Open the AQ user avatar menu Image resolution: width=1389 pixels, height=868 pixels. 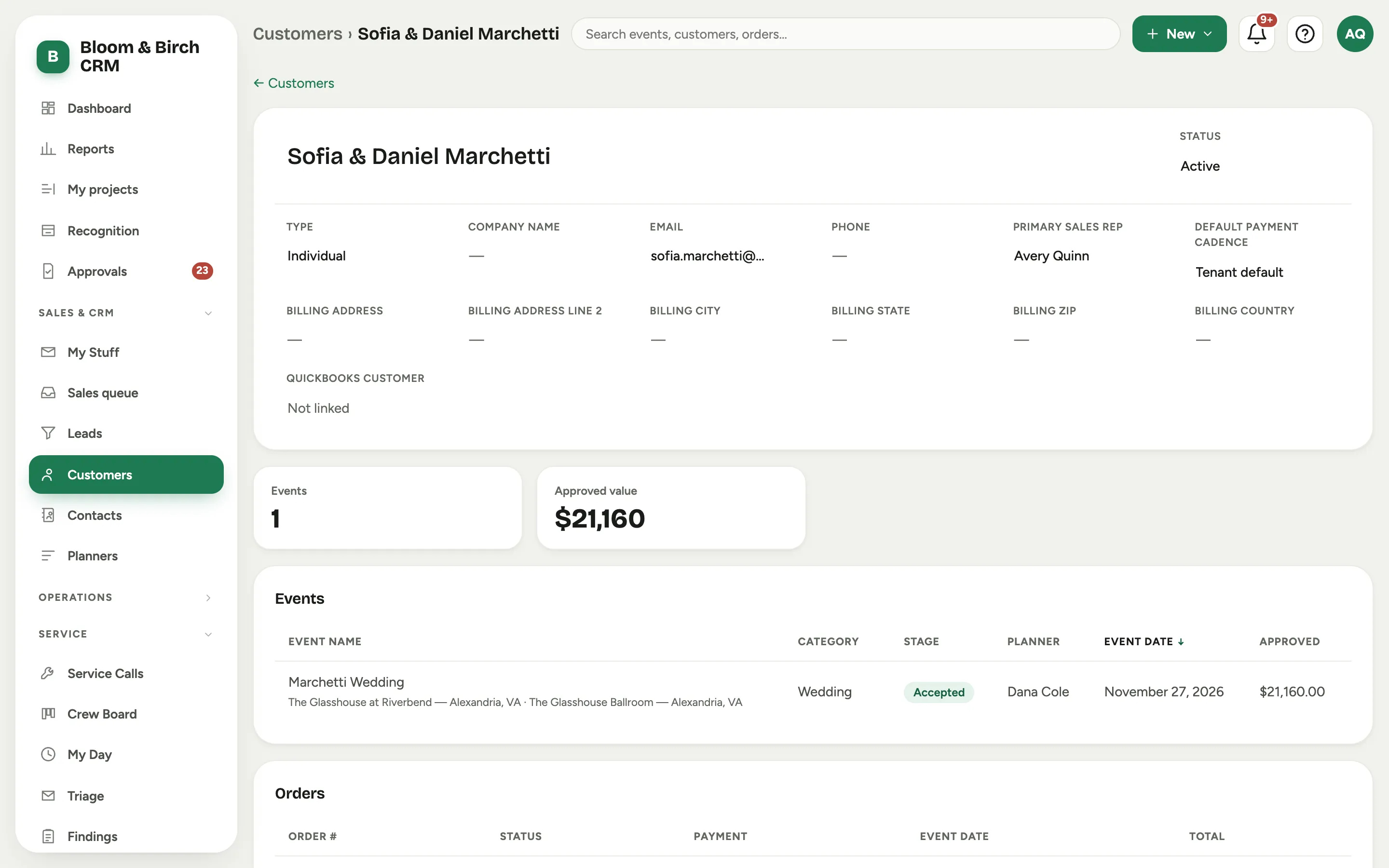click(1355, 34)
